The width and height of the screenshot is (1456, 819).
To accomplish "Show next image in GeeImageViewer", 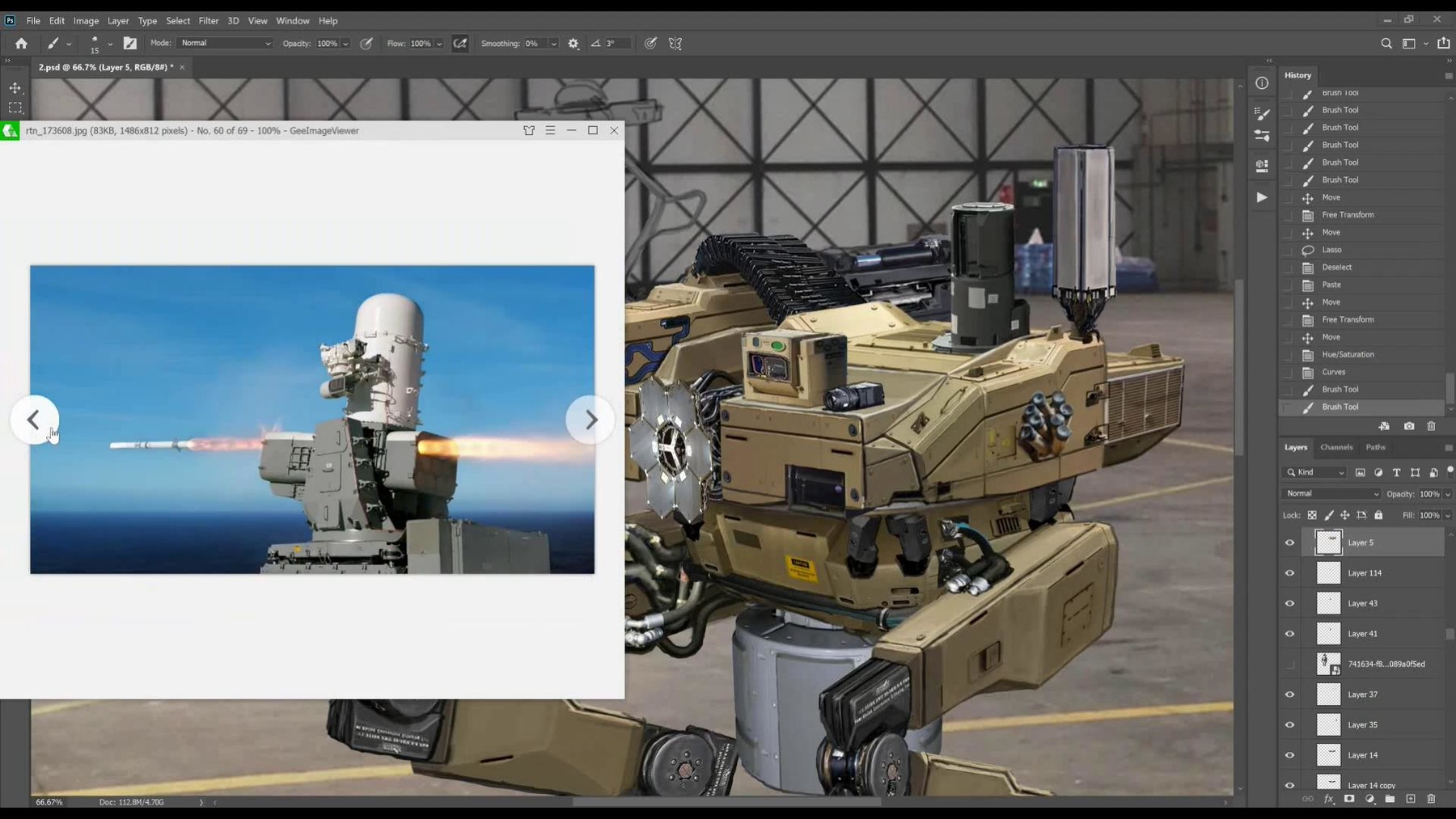I will pos(590,420).
